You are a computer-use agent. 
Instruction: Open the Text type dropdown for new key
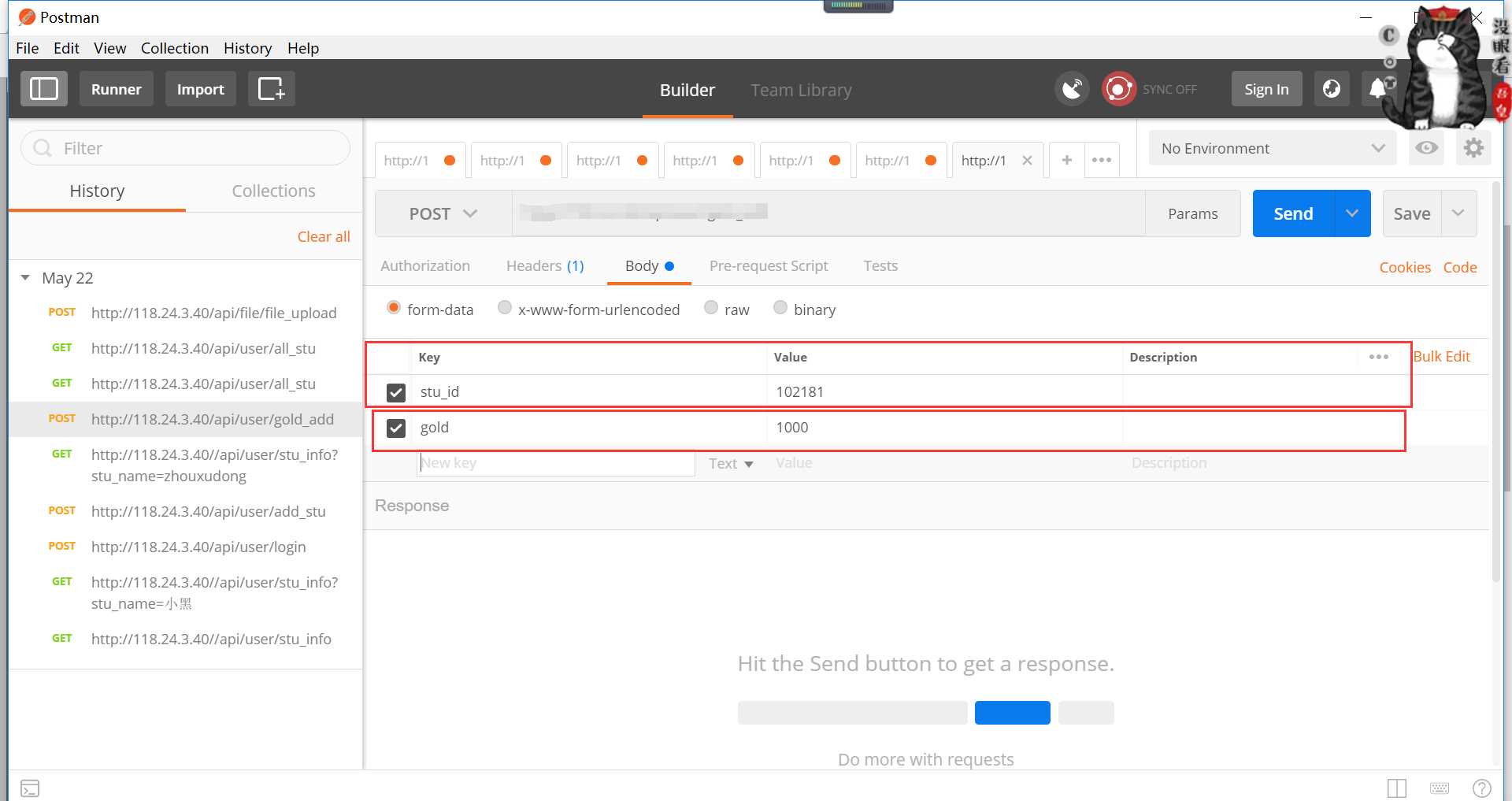click(x=731, y=464)
